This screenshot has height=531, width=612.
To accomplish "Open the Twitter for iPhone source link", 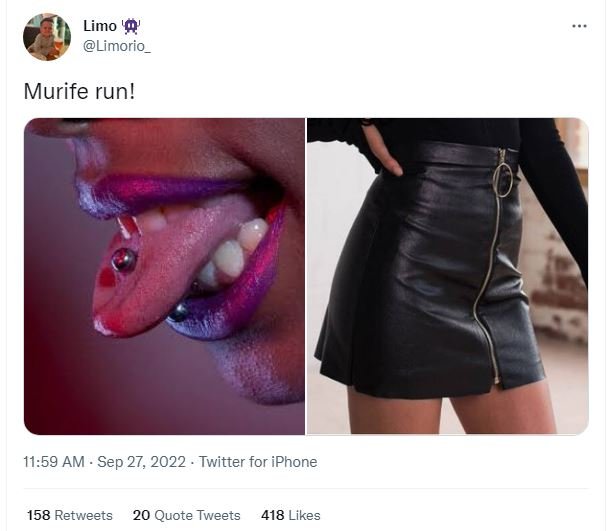I will pos(258,462).
